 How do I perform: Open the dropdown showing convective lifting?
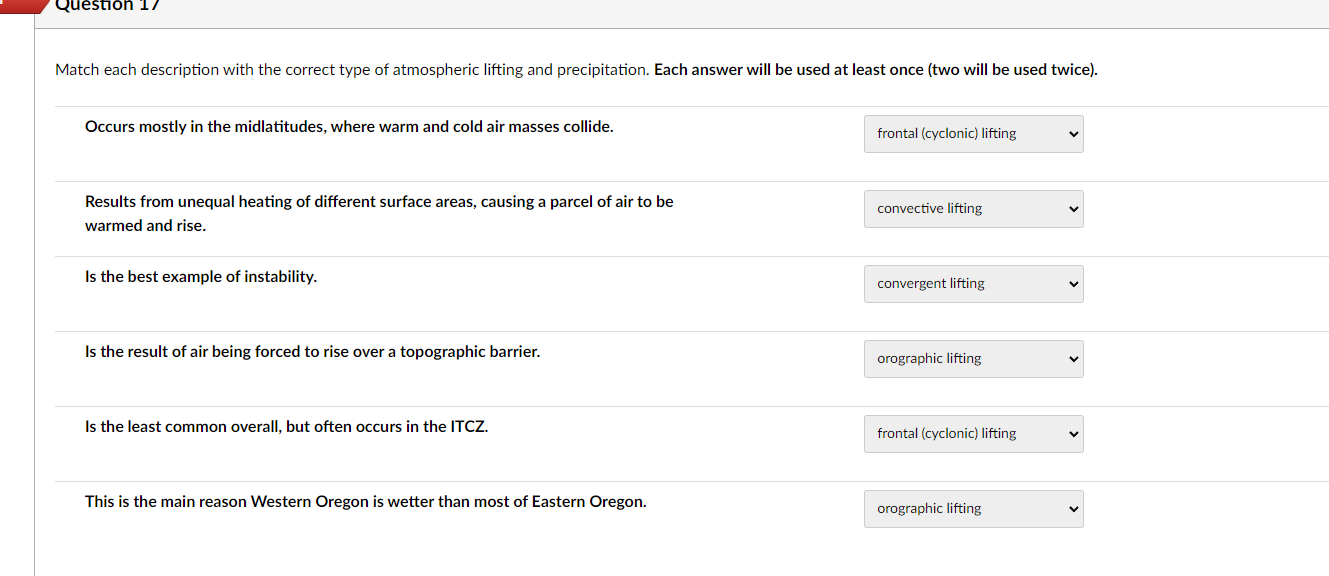point(973,208)
